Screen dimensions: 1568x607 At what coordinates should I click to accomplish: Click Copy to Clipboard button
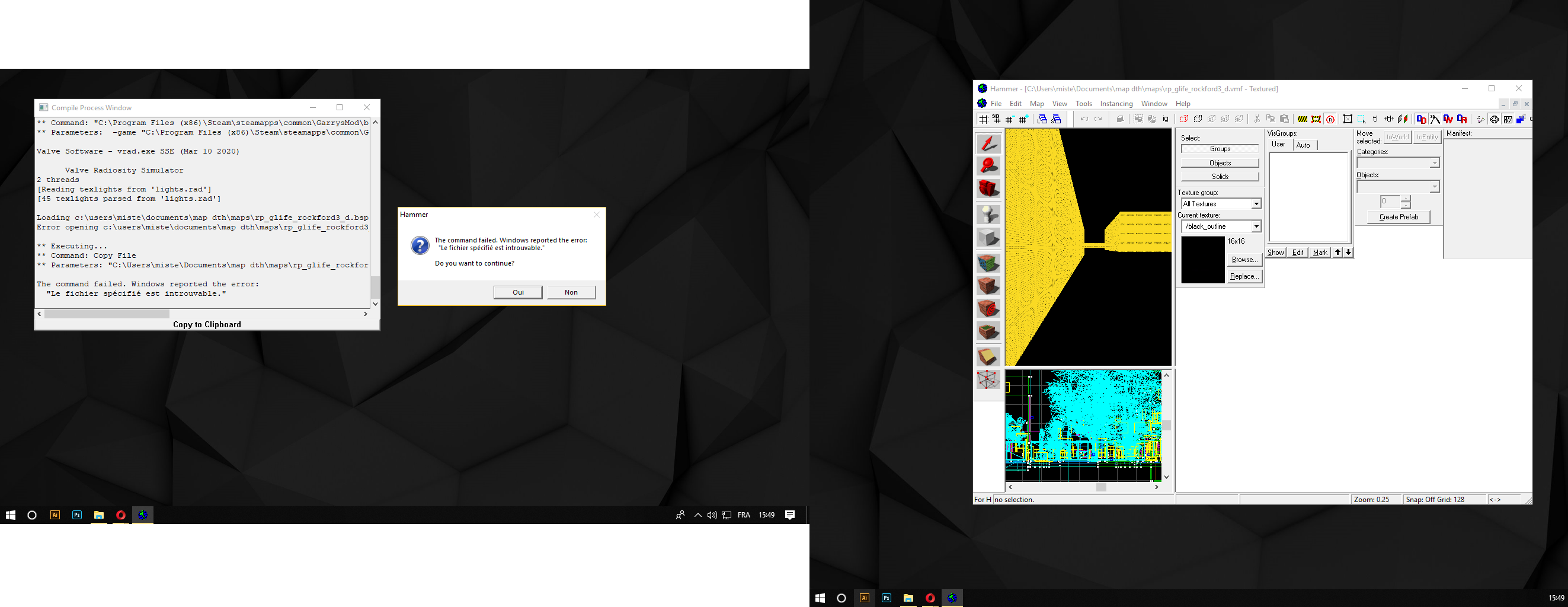coord(207,324)
